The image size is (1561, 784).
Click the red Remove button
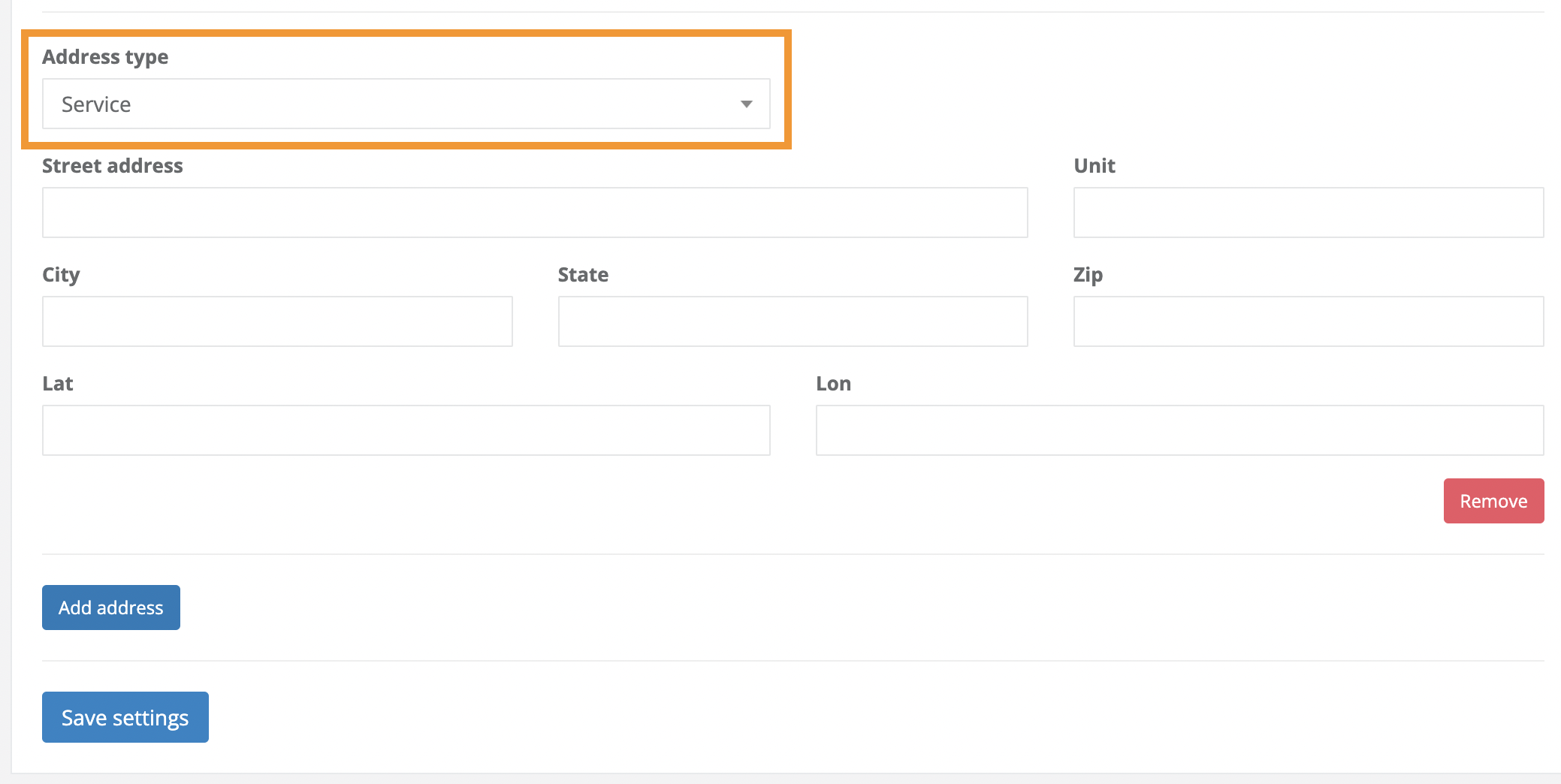[x=1493, y=501]
